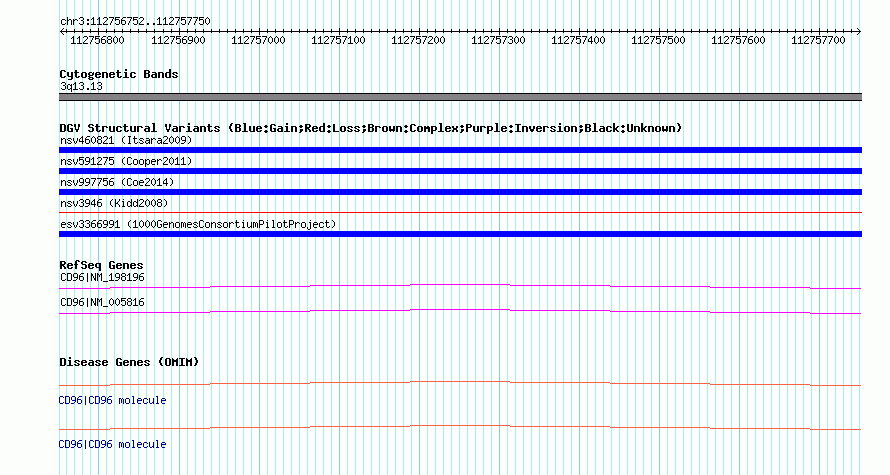Click the second orange OMIM CD96 gene line

coord(460,427)
